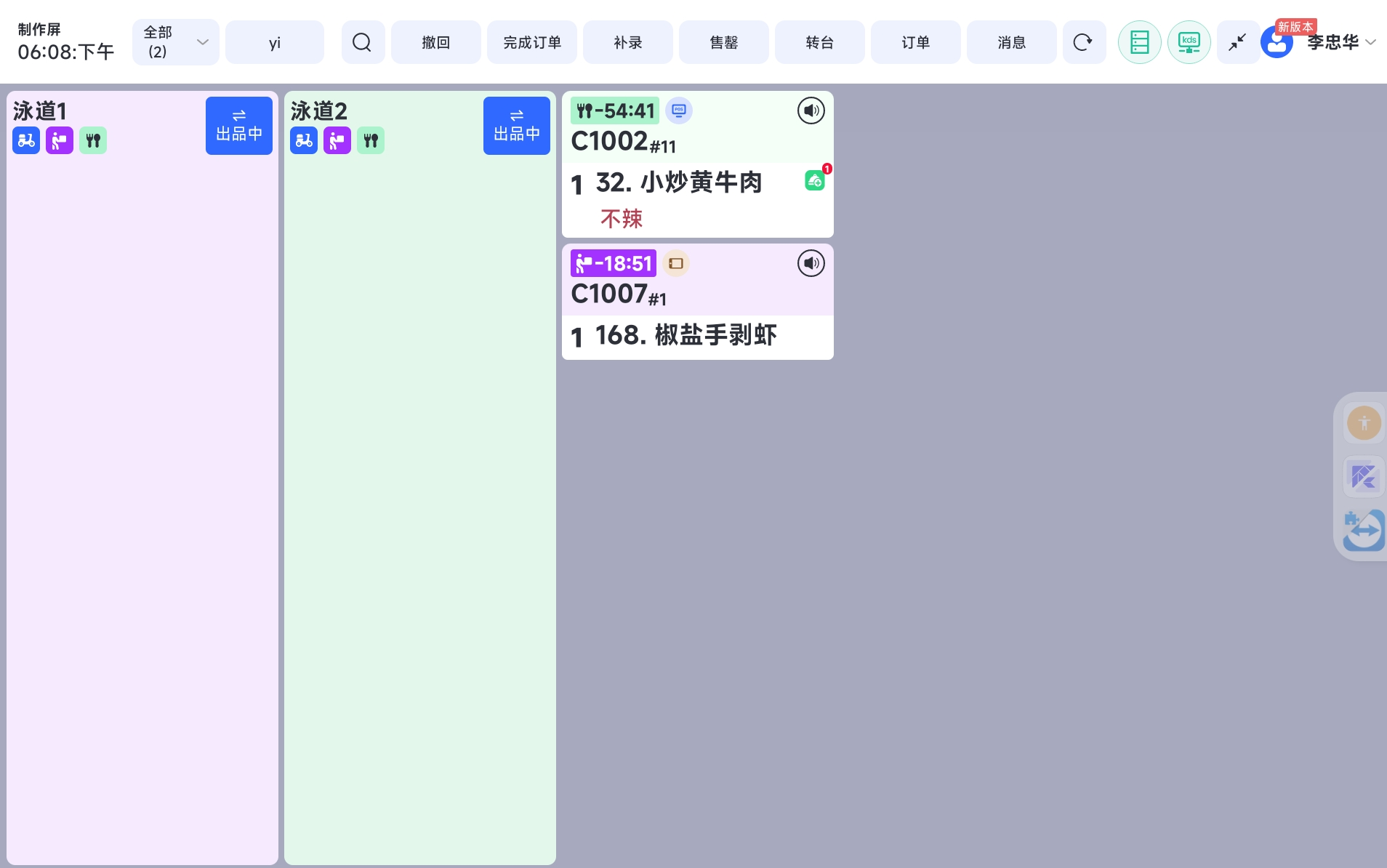1387x868 pixels.
Task: Open the 全部 (2) dropdown
Action: [x=175, y=42]
